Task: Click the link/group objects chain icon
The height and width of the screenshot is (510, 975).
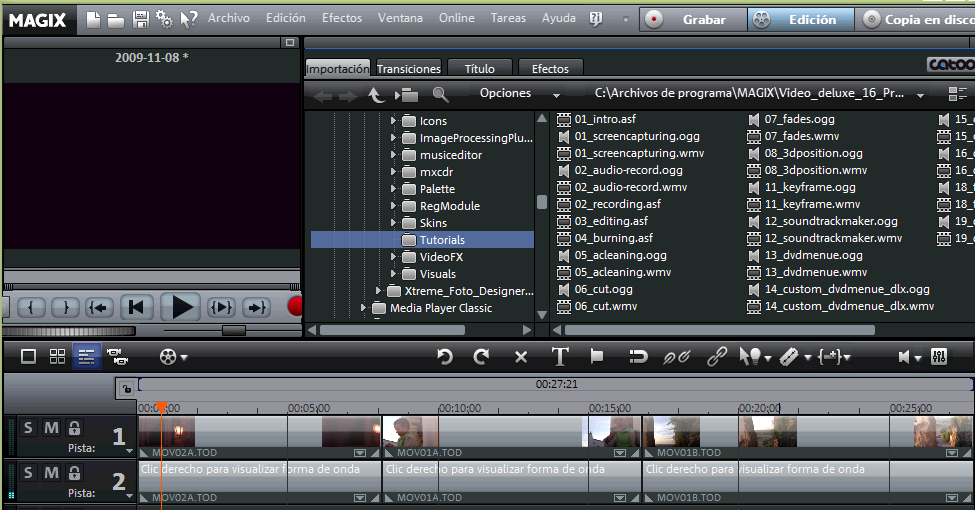Action: 717,356
